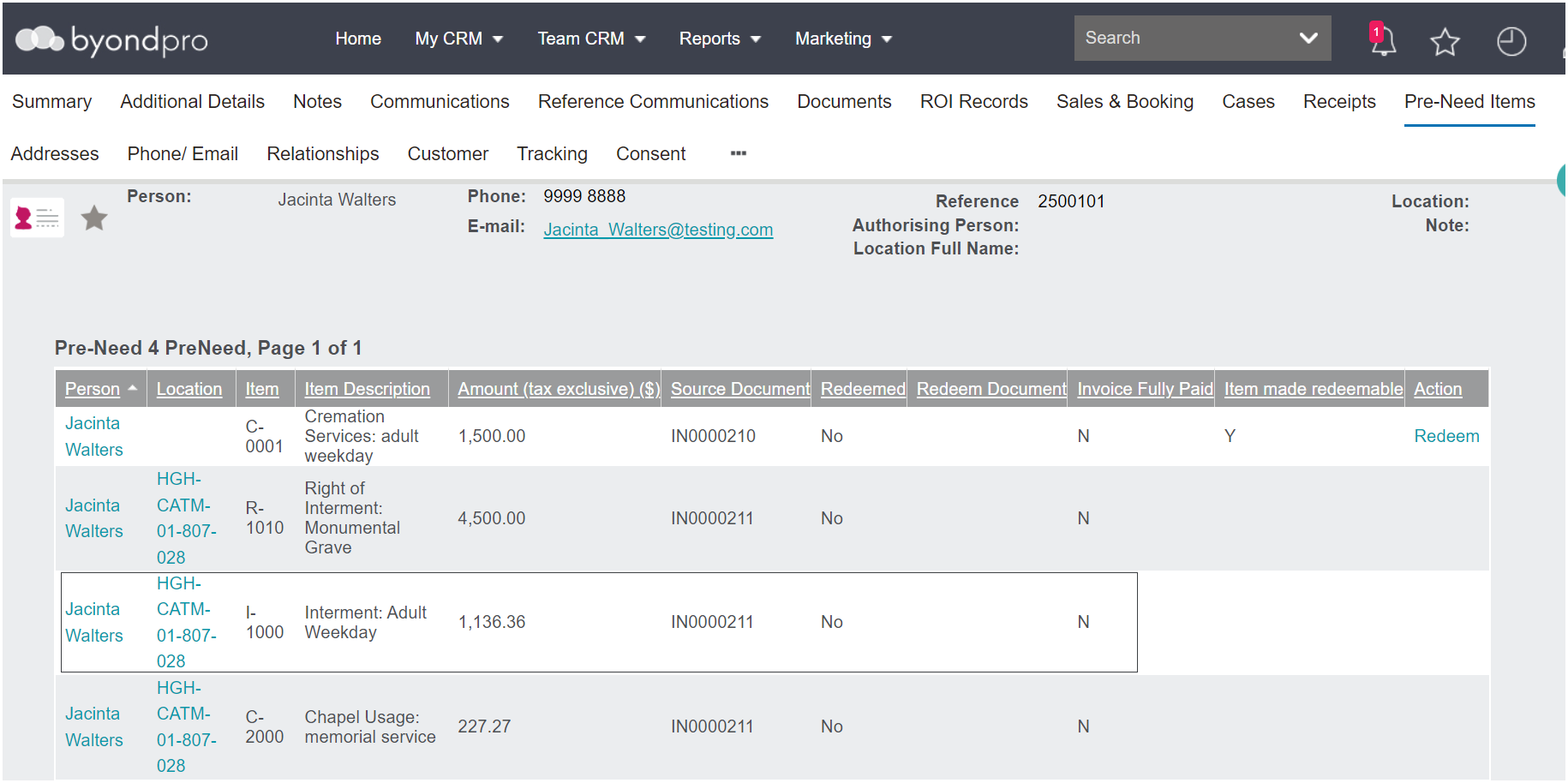Open the Notes tab
1568x783 pixels.
(317, 101)
